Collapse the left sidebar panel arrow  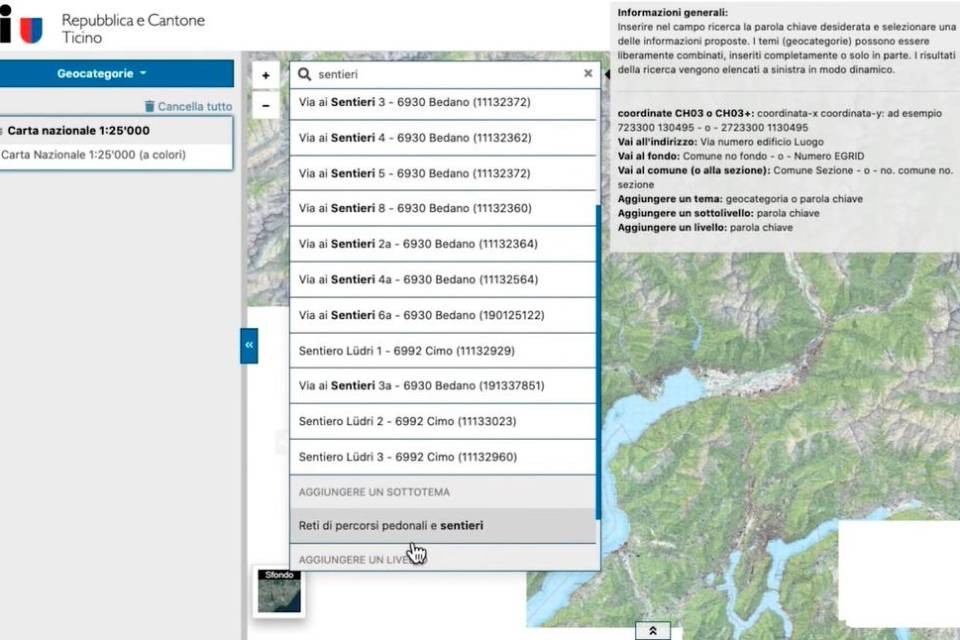(x=249, y=345)
